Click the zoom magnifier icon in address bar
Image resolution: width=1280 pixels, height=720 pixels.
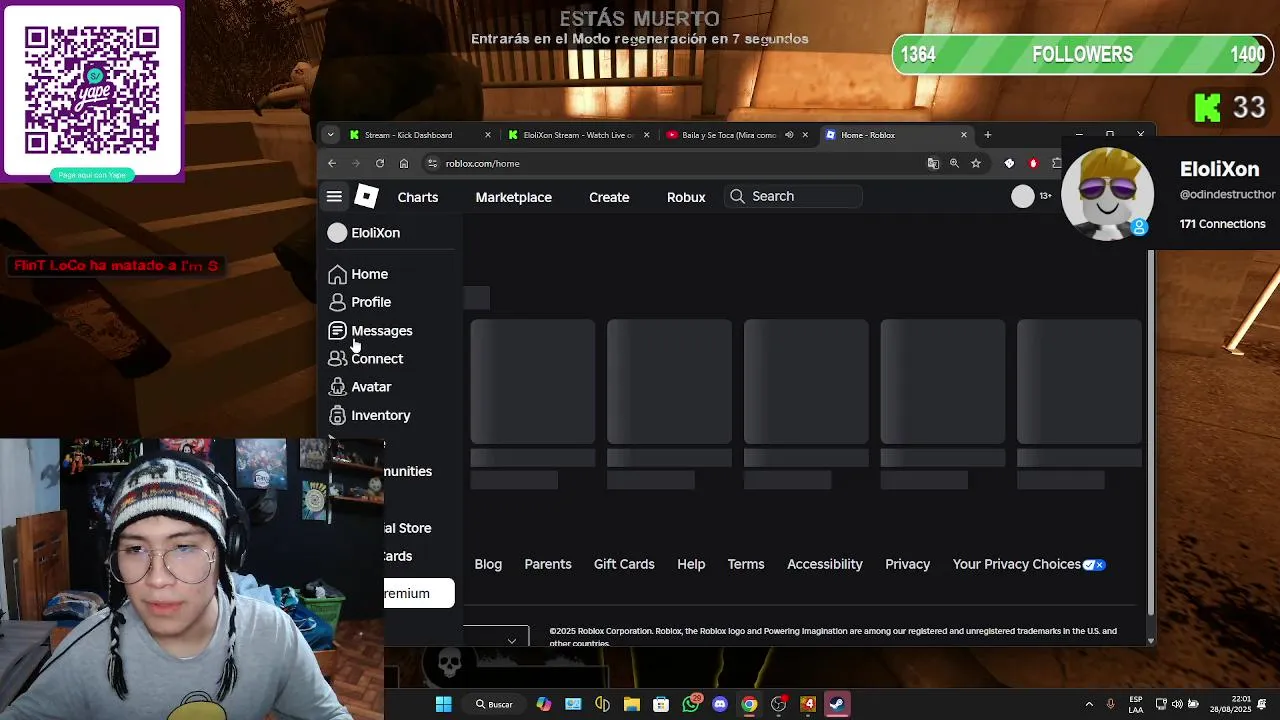coord(954,163)
